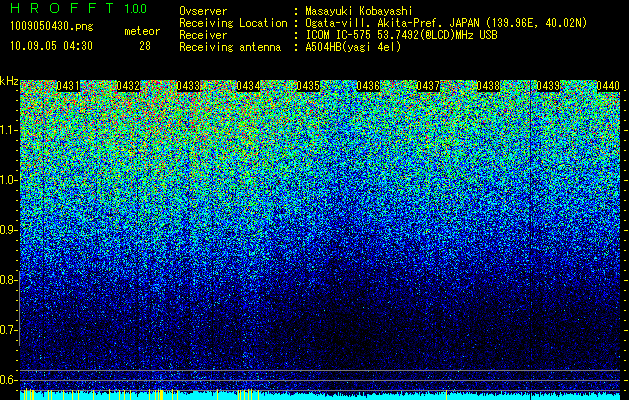Click the 0437 time marker label
The image size is (629, 400).
(428, 86)
